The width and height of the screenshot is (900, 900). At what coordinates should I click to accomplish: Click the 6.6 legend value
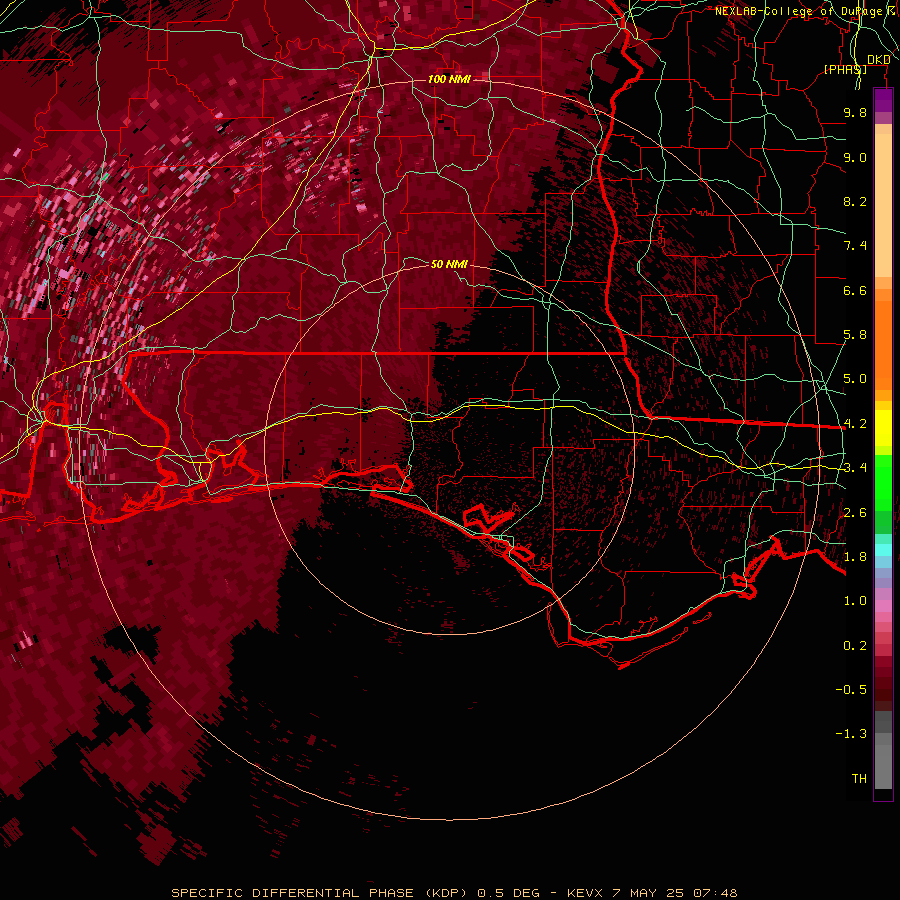[x=855, y=290]
